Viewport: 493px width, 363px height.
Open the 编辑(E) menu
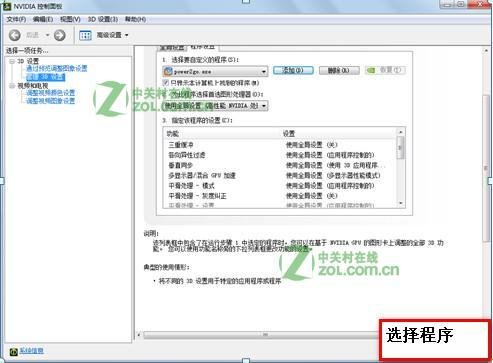pos(43,19)
